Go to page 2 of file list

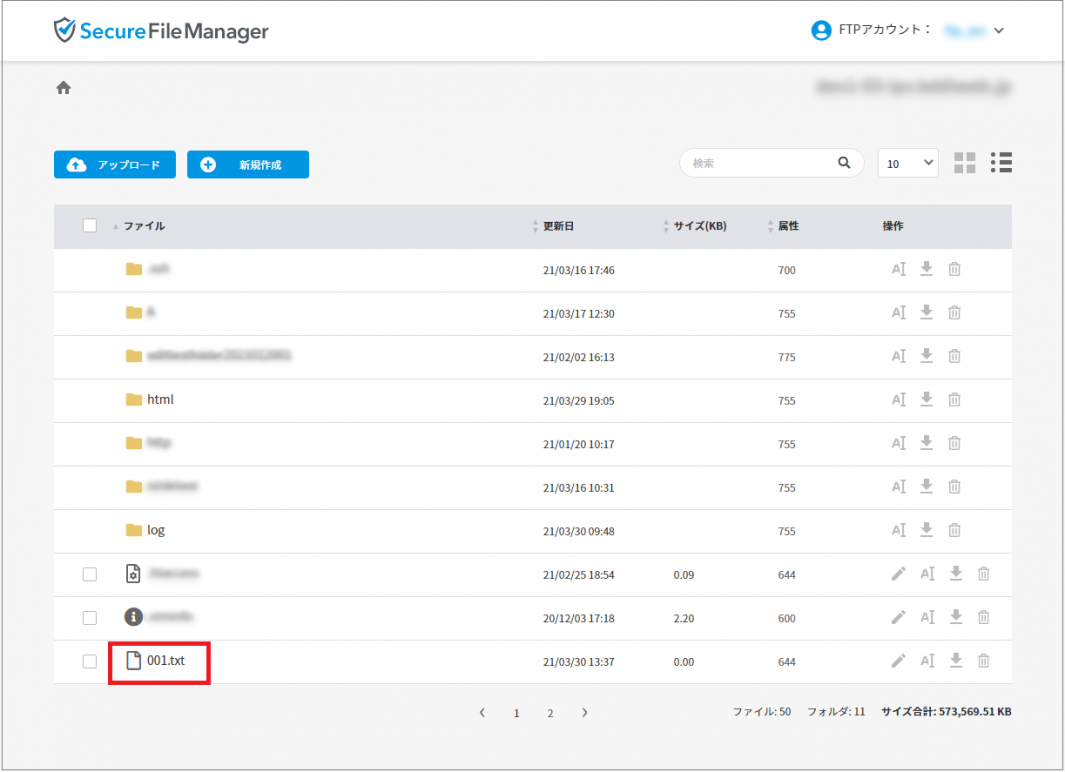(550, 713)
